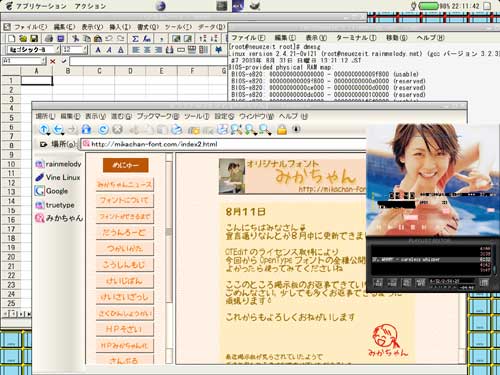This screenshot has width=500, height=375.
Task: Select column B header in spreadsheet
Action: click(68, 71)
